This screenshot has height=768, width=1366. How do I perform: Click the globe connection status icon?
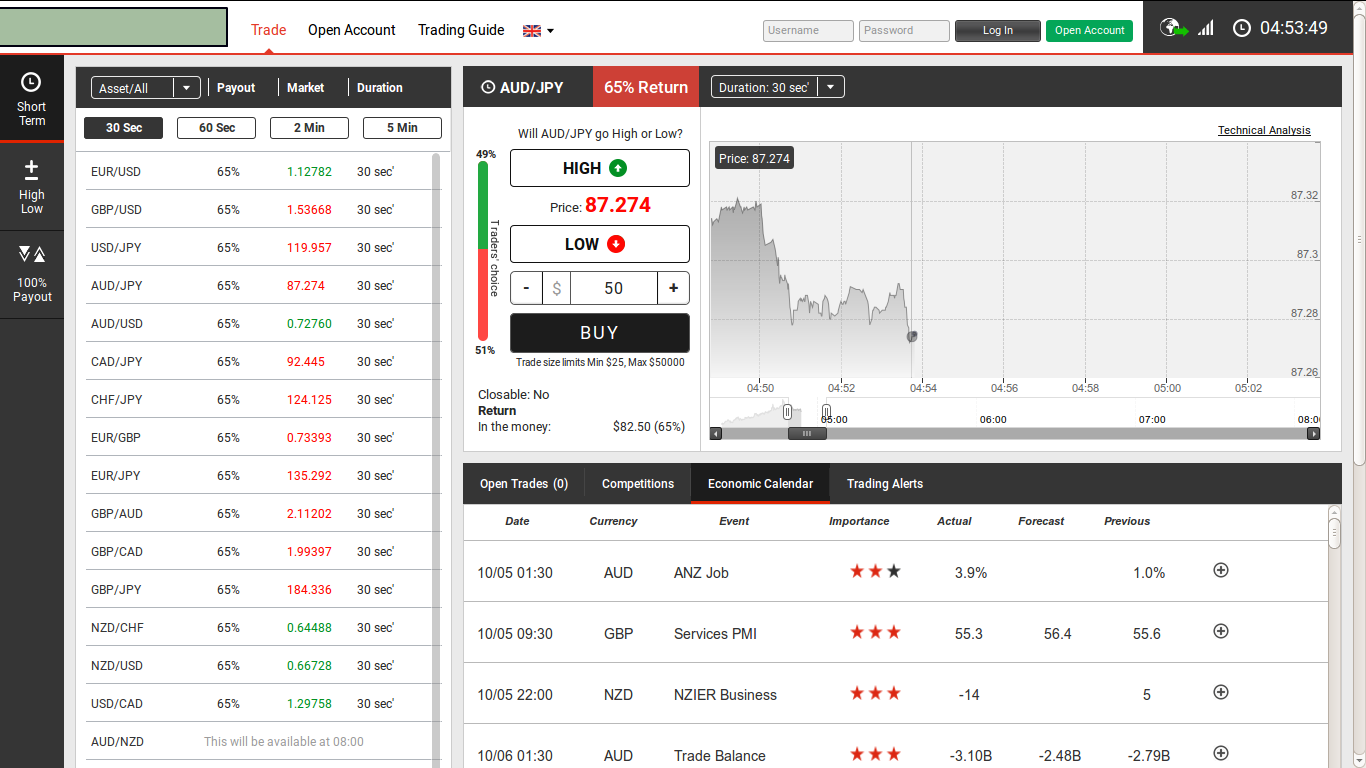coord(1174,28)
